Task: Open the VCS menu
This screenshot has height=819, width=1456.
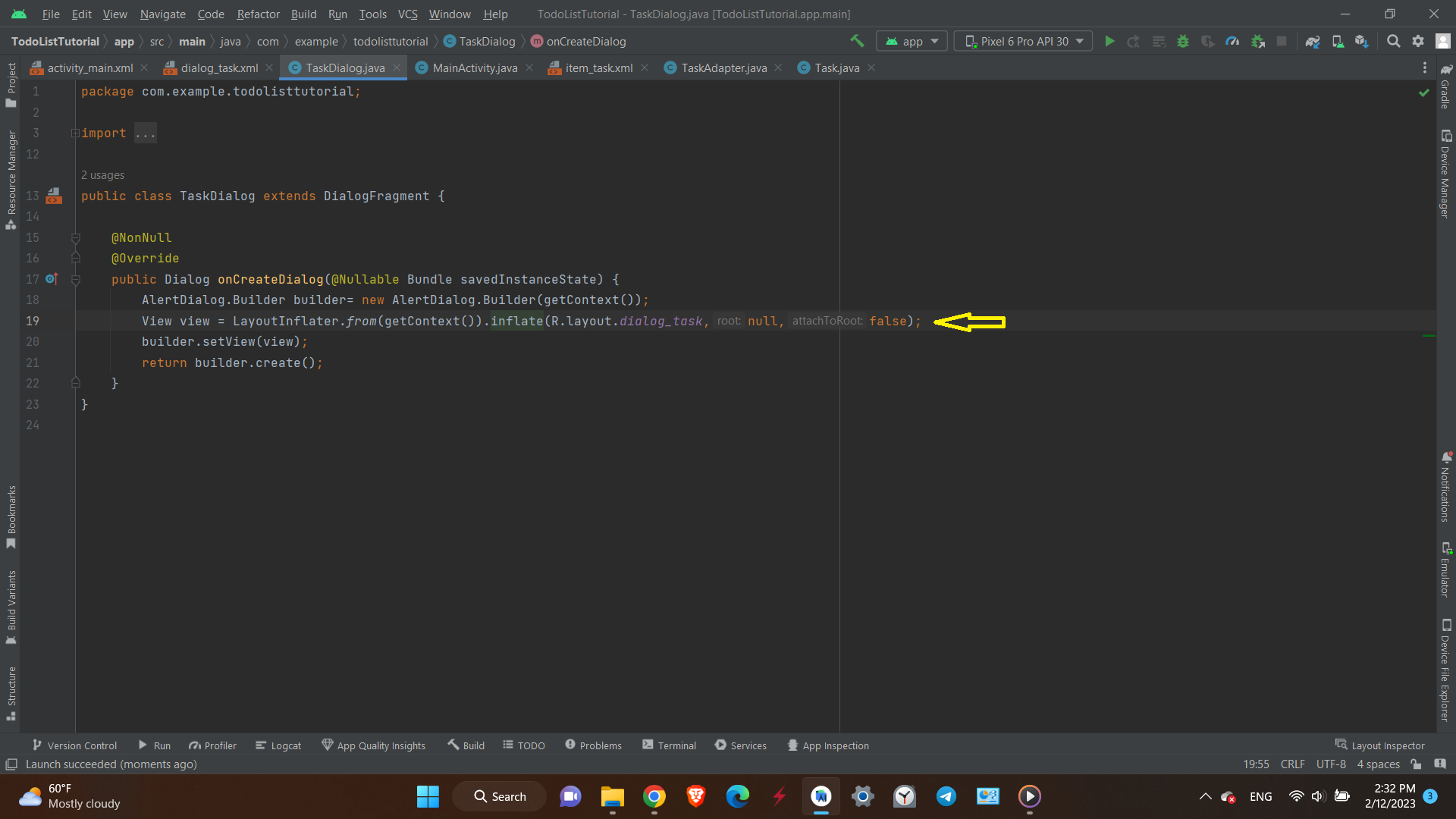Action: click(x=407, y=14)
